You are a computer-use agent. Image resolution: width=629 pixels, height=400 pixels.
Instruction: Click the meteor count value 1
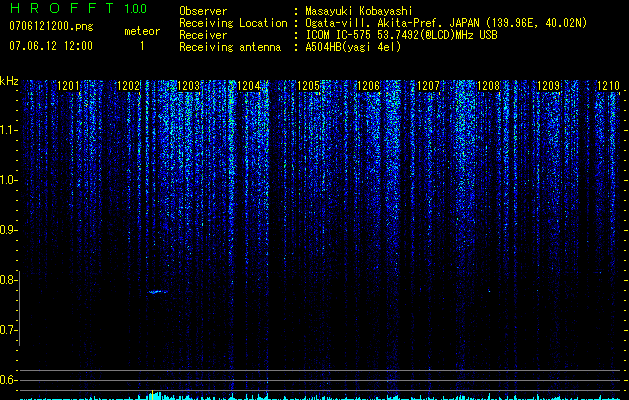coord(142,46)
